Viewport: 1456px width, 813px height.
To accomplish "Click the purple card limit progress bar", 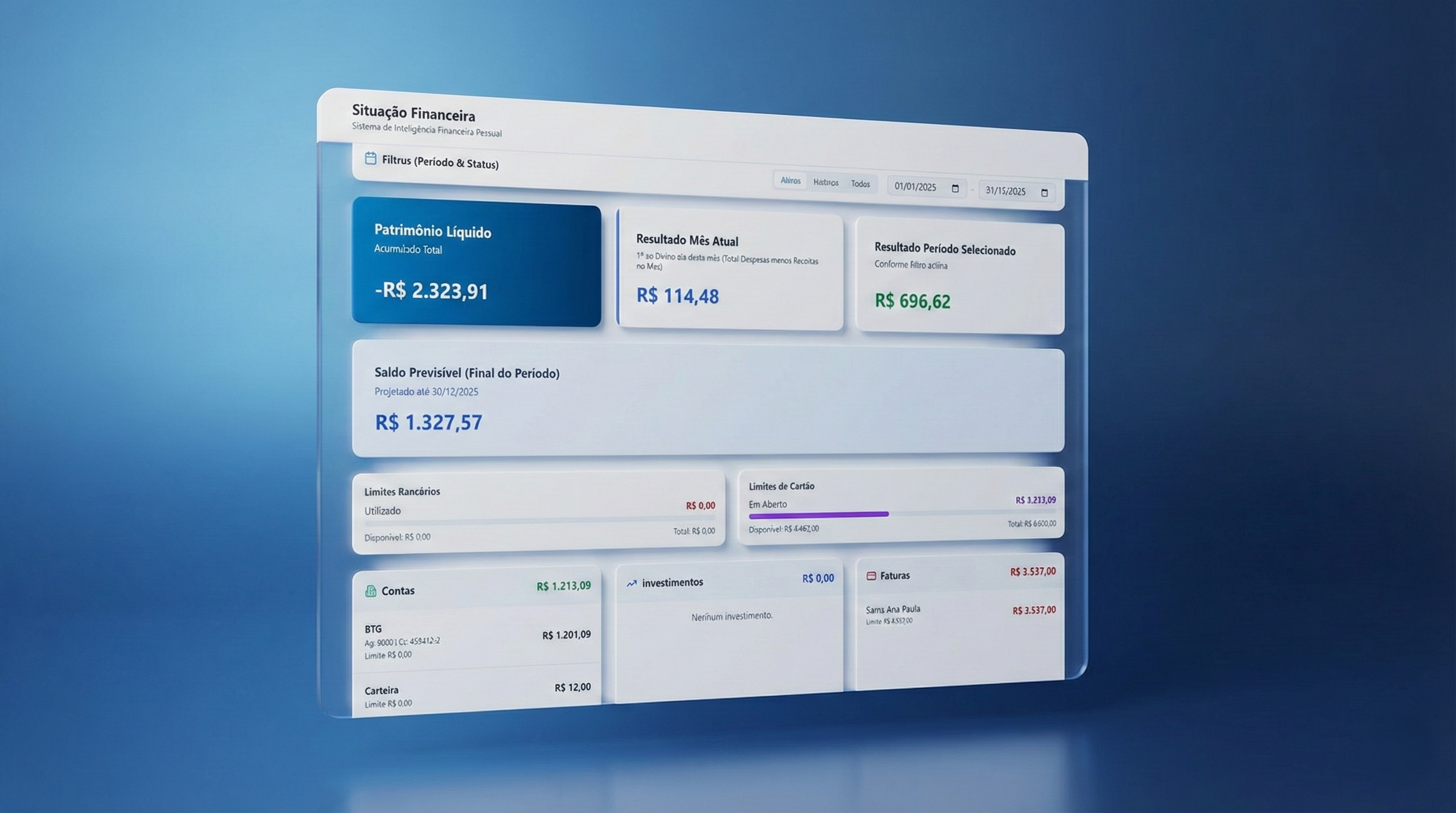I will 818,514.
